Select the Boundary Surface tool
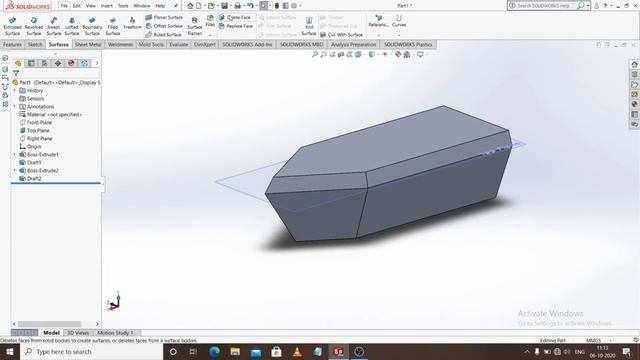640x360 pixels. tap(92, 26)
